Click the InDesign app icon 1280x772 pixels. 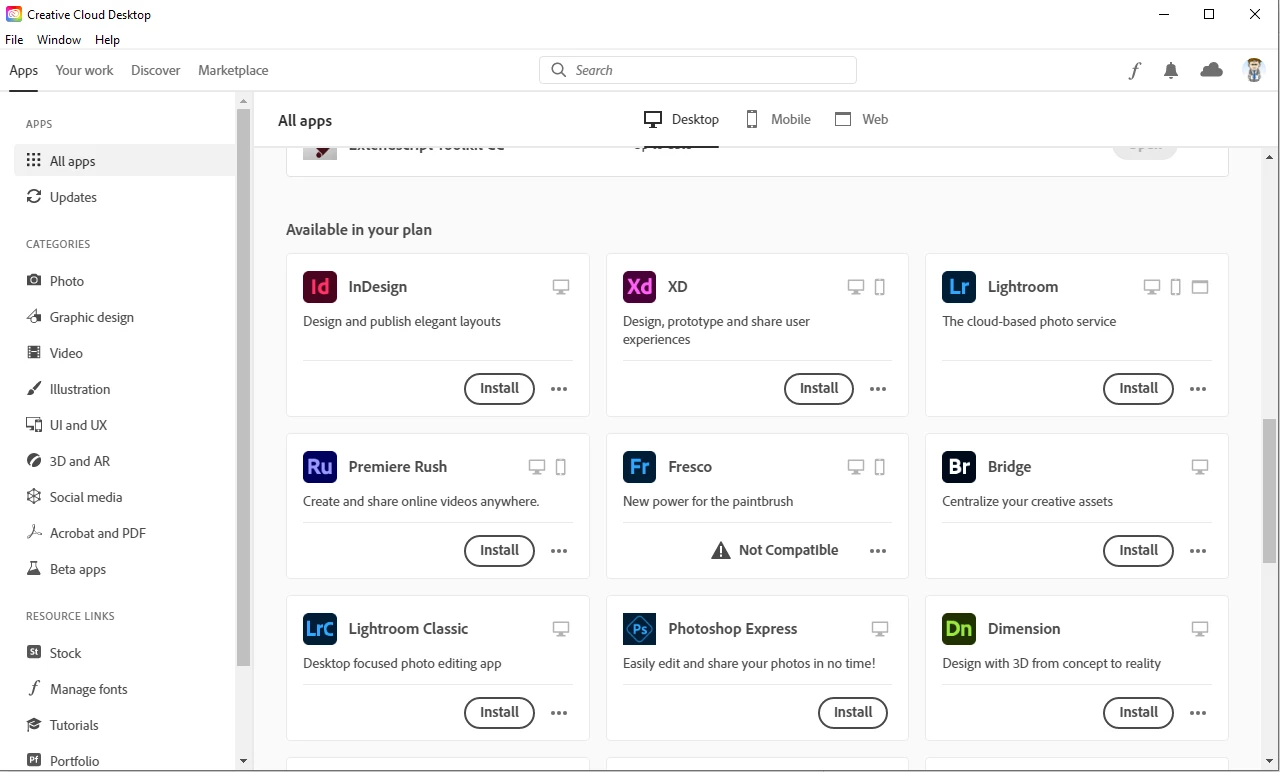tap(320, 287)
